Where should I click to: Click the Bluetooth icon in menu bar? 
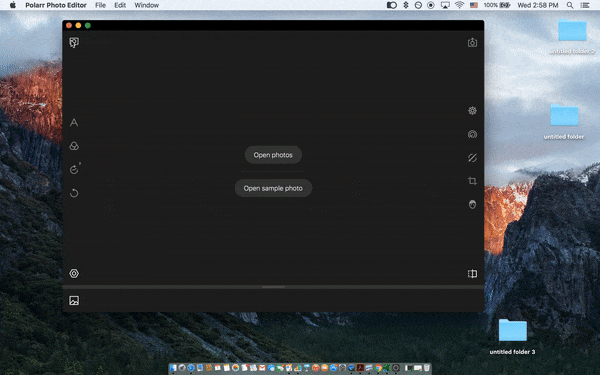click(x=406, y=5)
